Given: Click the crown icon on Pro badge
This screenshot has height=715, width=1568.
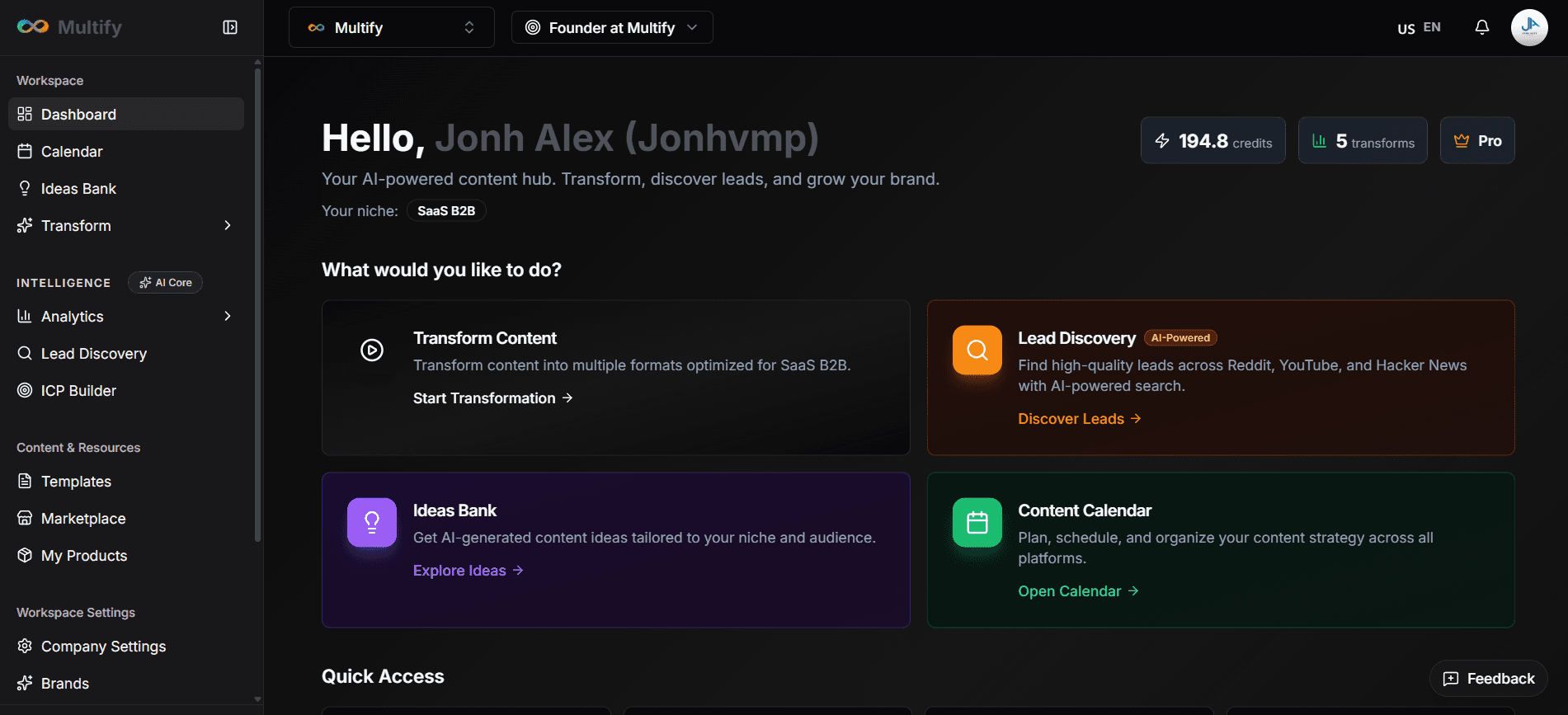Looking at the screenshot, I should point(1462,141).
